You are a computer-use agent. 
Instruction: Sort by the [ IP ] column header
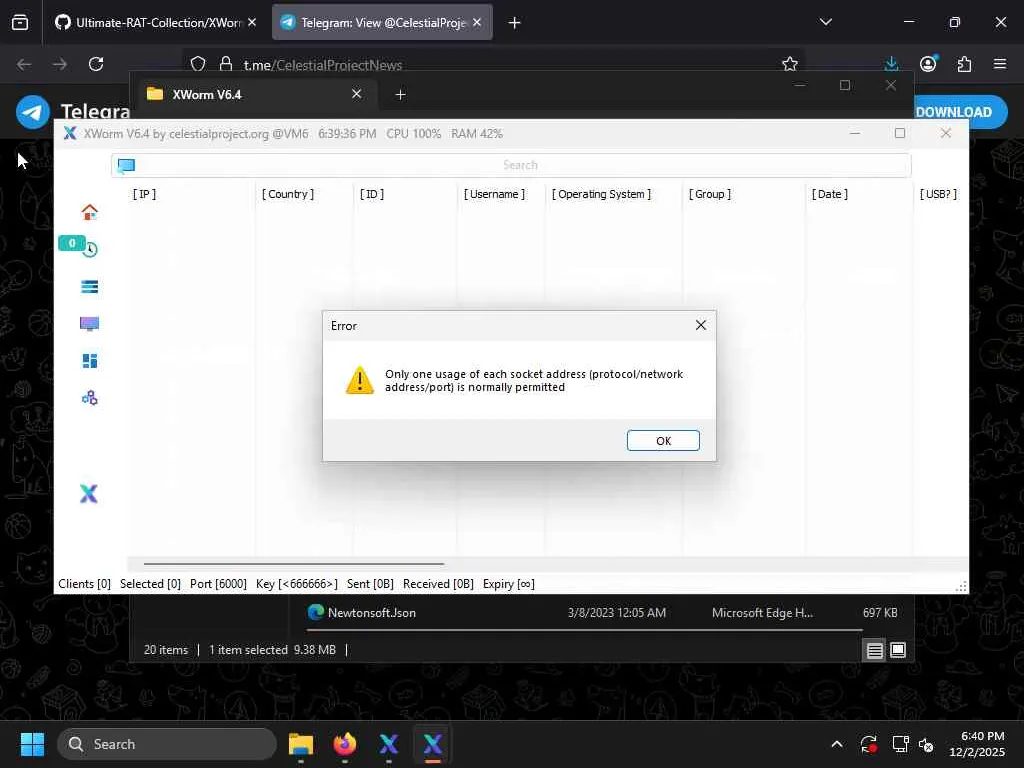144,194
